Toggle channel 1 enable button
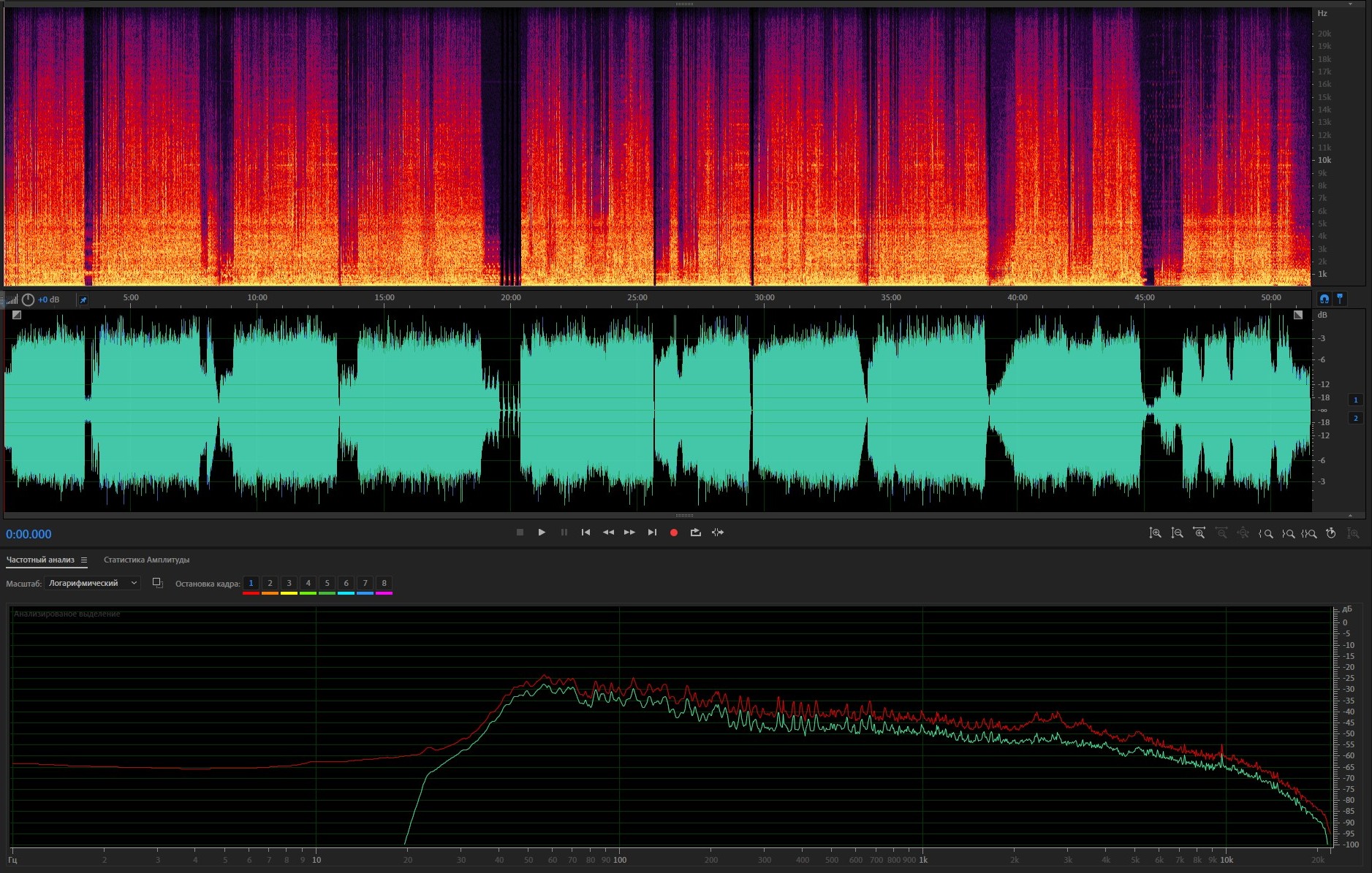 click(x=1355, y=400)
